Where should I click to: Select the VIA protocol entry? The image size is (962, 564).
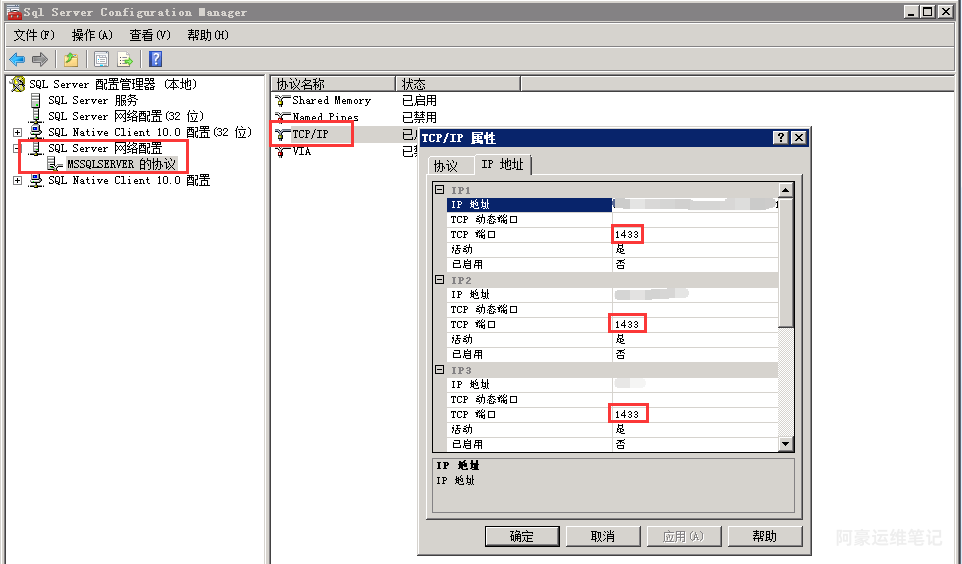click(301, 152)
